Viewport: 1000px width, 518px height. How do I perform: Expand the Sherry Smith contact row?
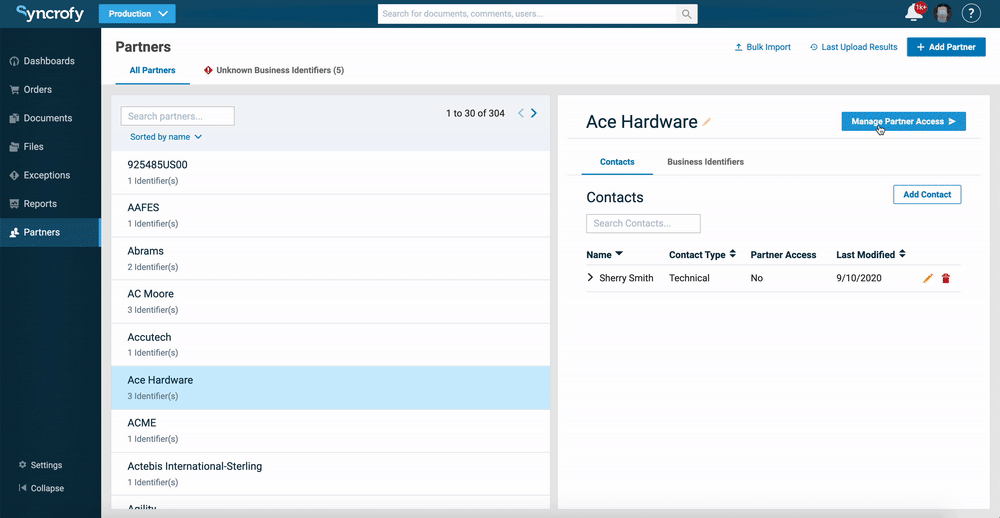[x=591, y=278]
